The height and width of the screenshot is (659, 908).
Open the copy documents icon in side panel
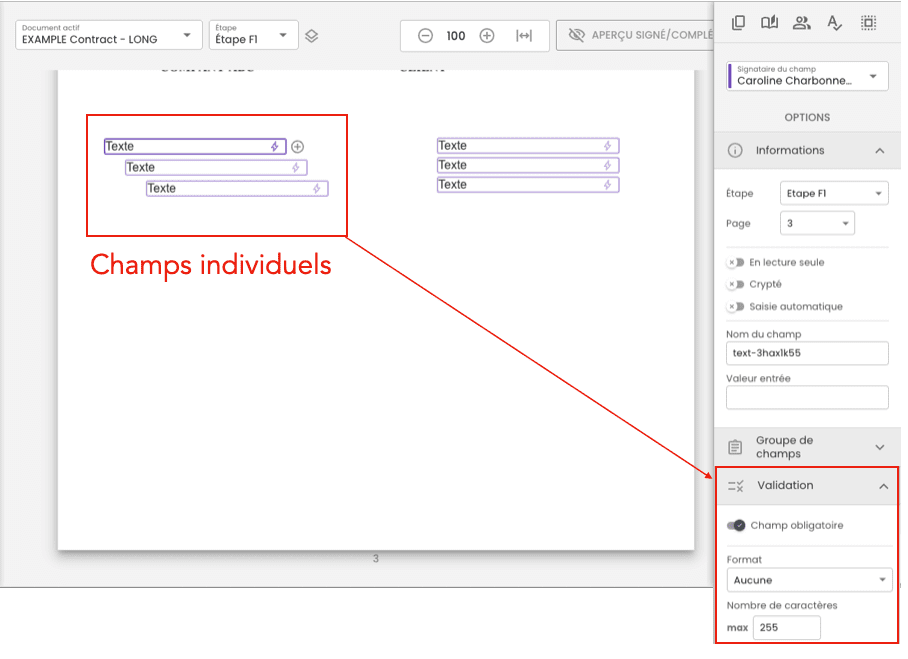point(738,23)
